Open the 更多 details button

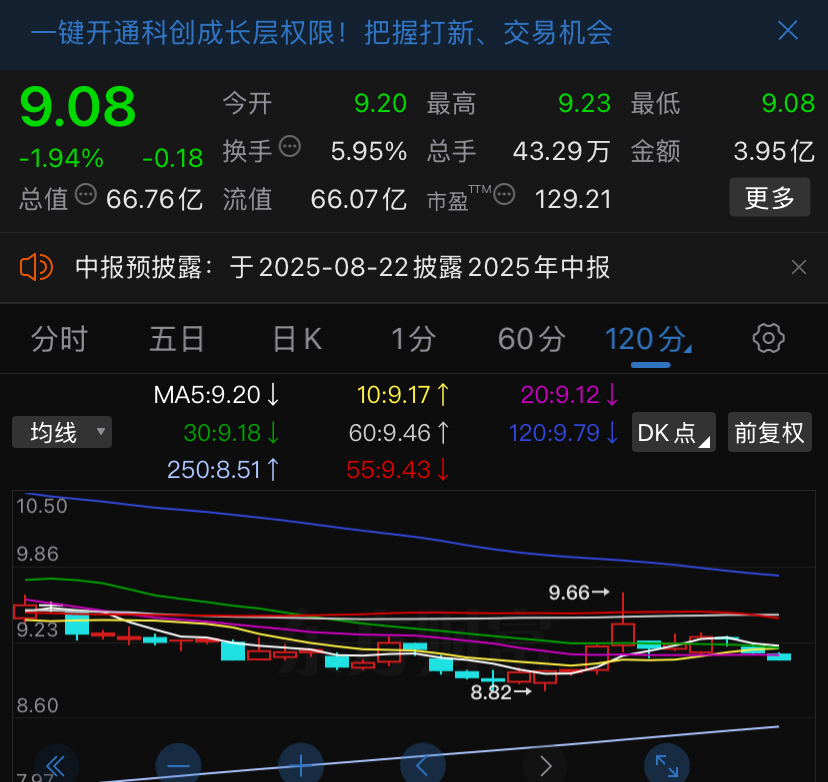[769, 197]
